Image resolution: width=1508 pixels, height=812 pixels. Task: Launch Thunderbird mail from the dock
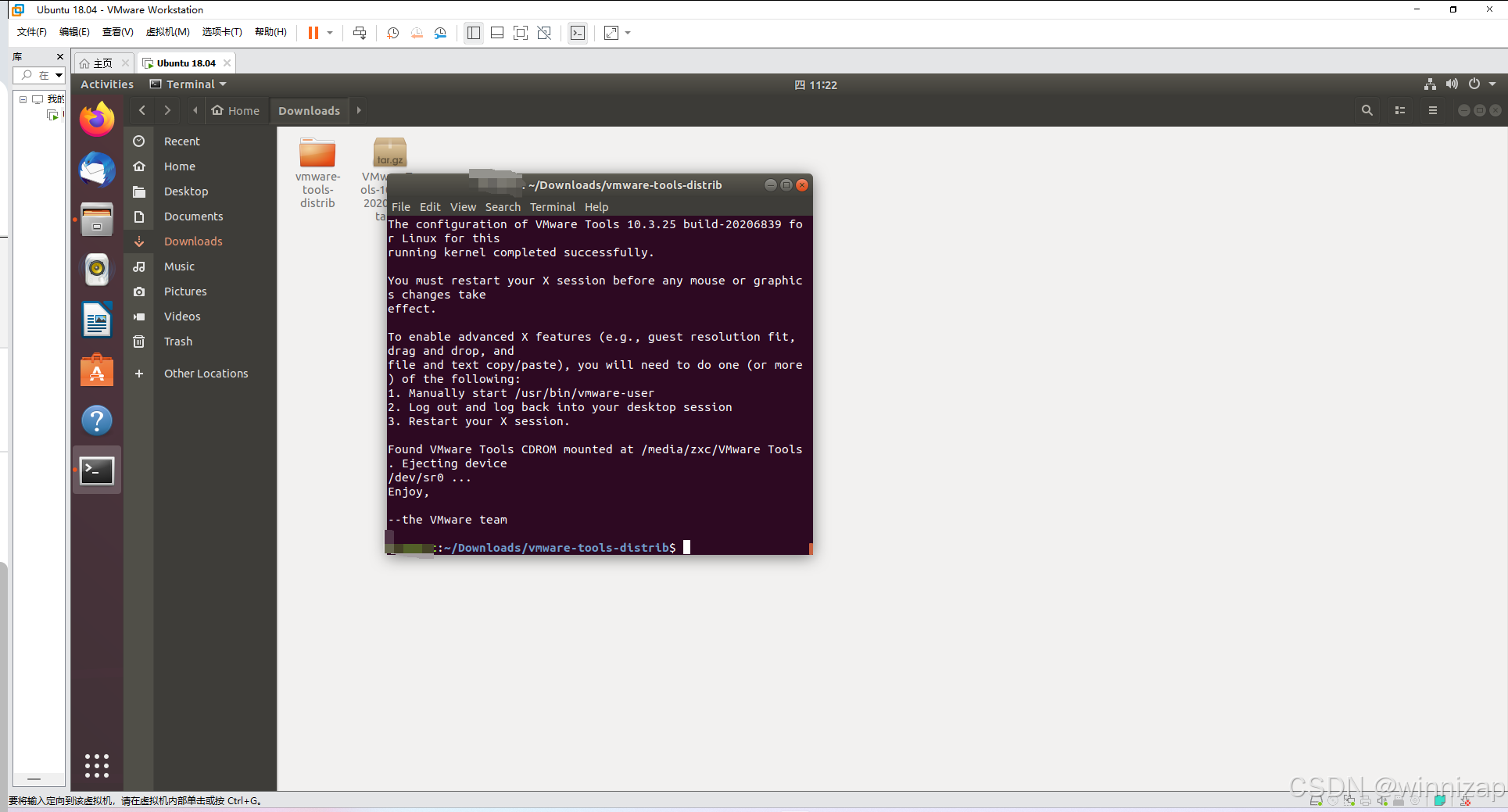pos(97,170)
